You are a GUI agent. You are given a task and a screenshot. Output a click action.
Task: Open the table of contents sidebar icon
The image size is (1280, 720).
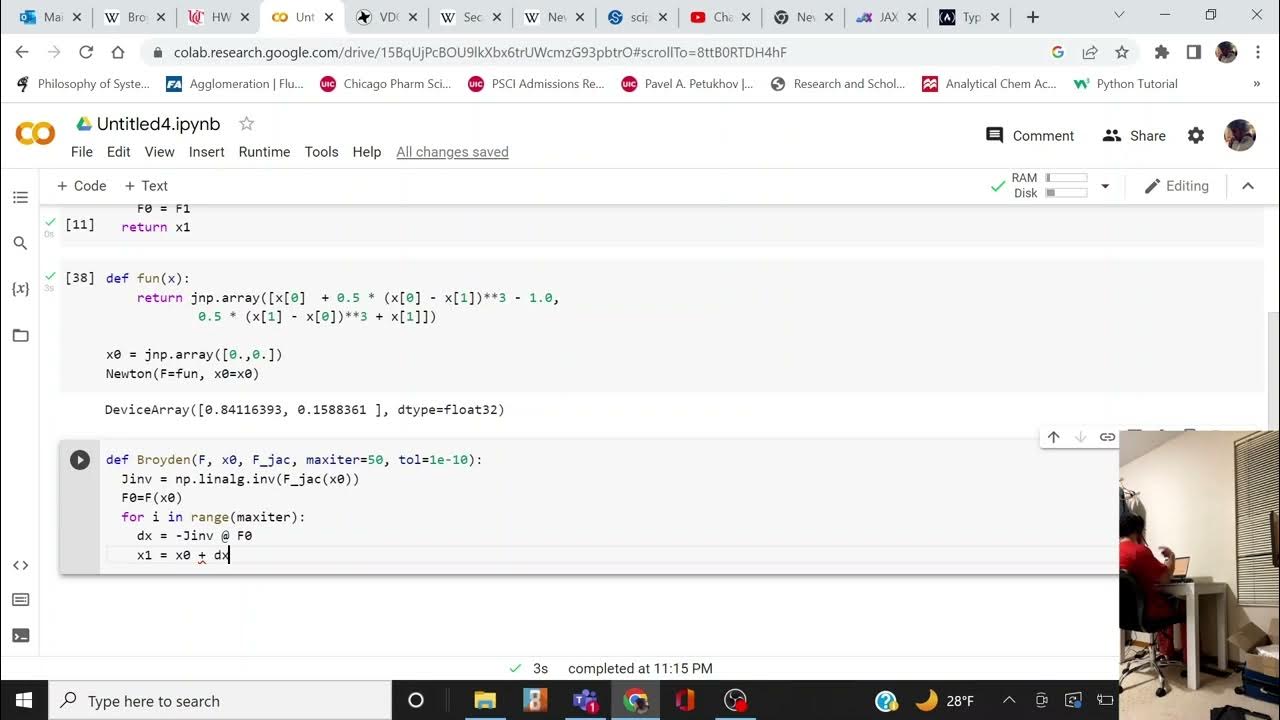click(20, 198)
